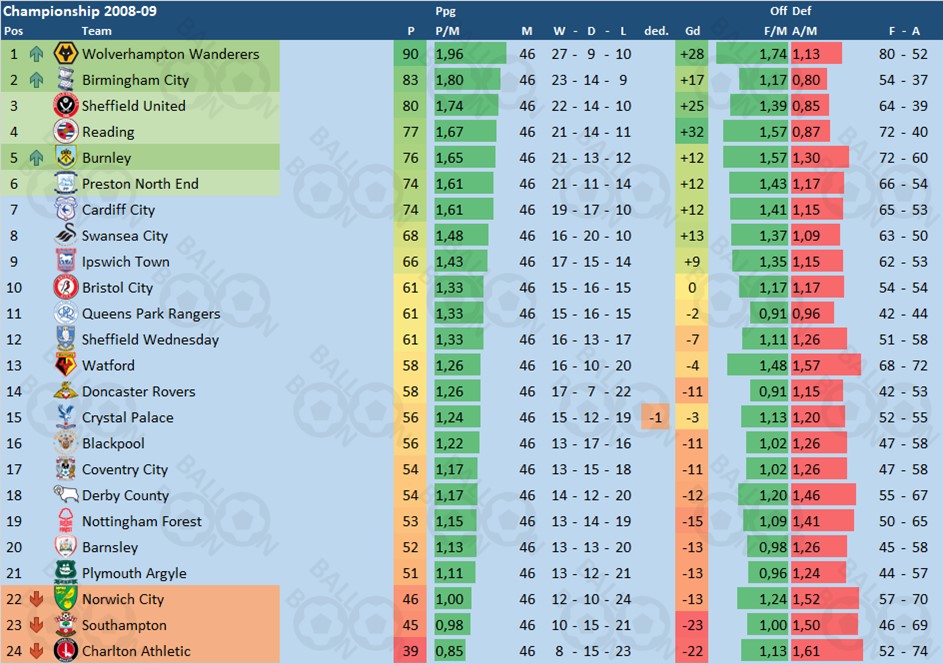Click the Swansea City swan logo
This screenshot has height=664, width=943.
point(66,235)
